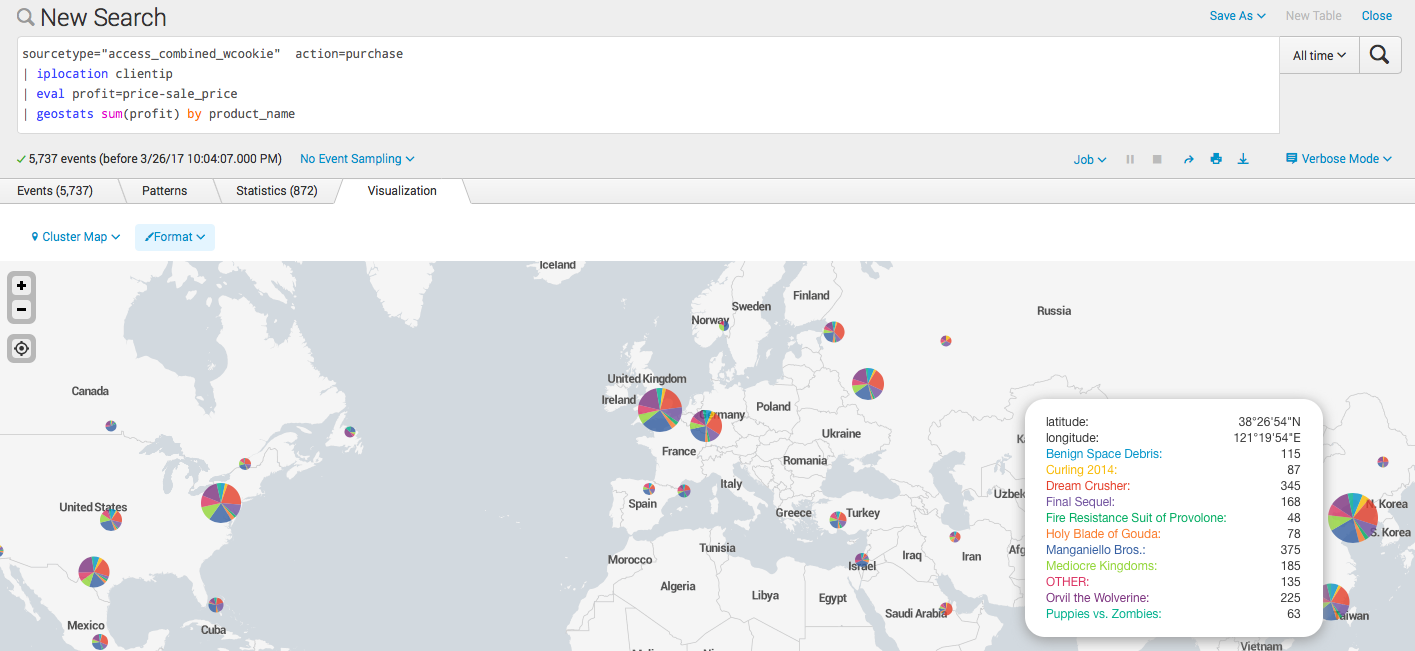Open the All time time range picker
The image size is (1415, 651).
(1318, 55)
